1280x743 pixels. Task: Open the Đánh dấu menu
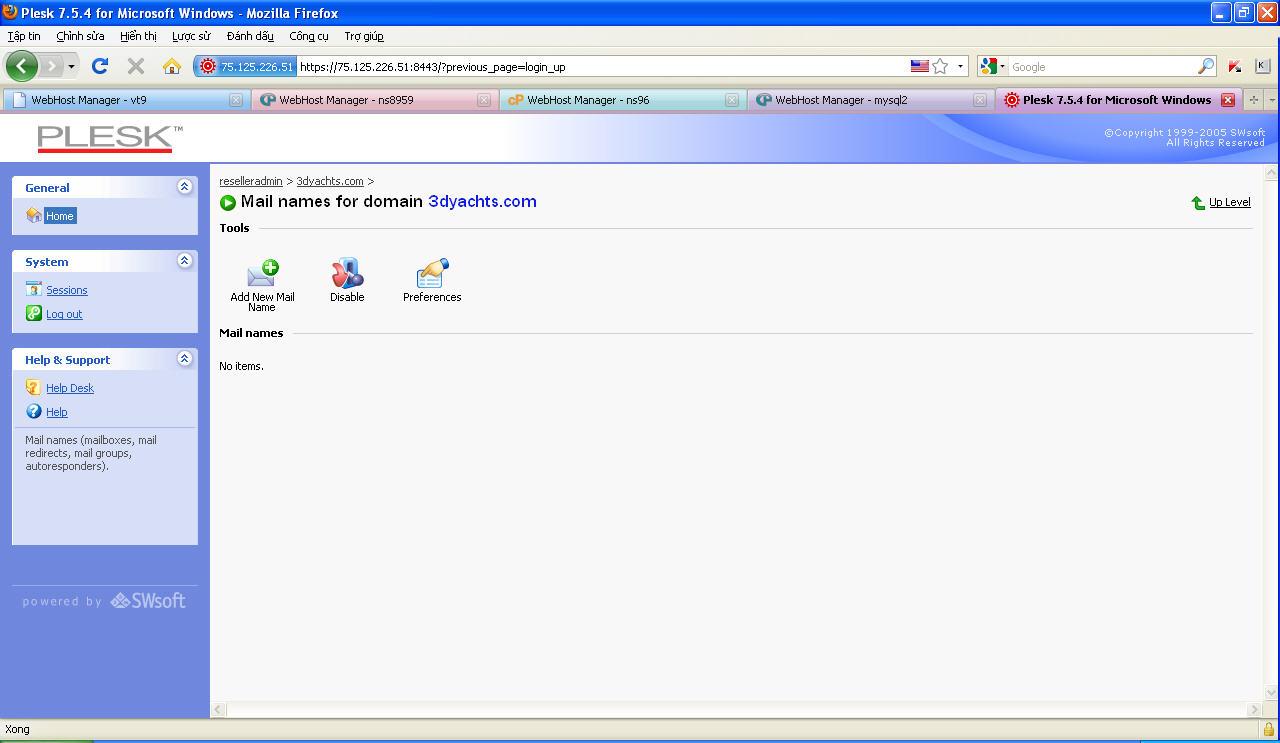(250, 36)
